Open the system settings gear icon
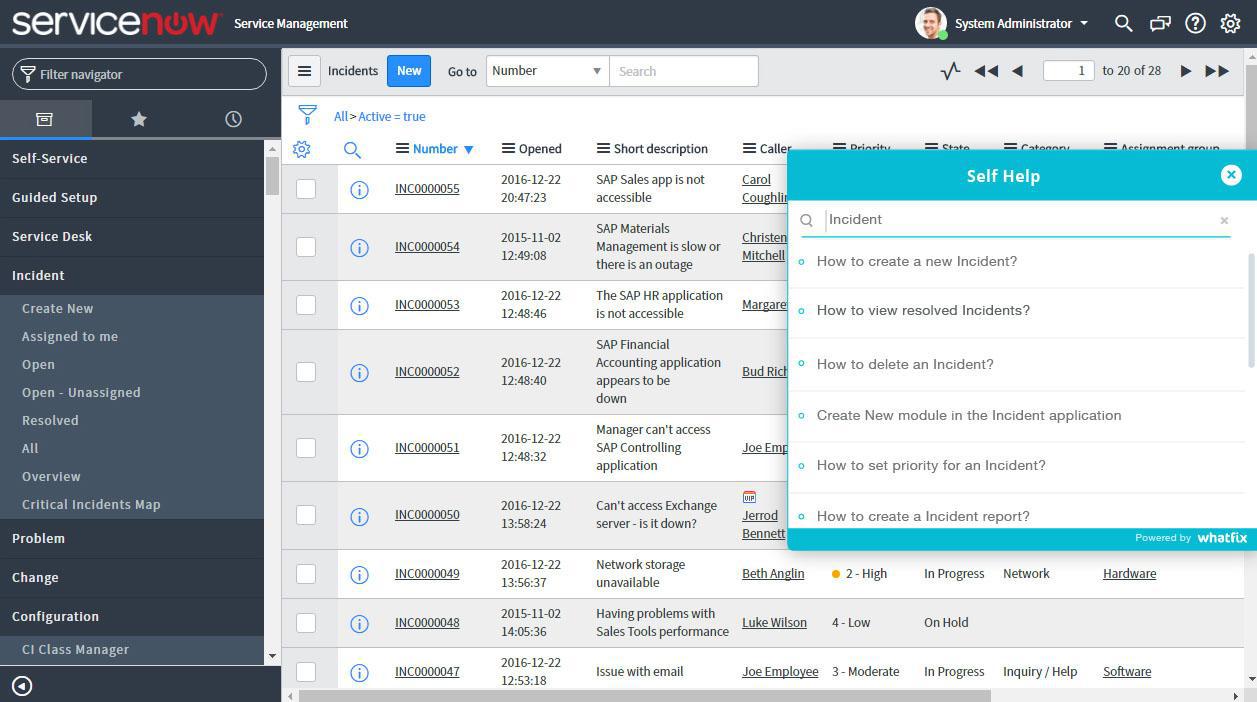This screenshot has height=702, width=1257. coord(1230,23)
